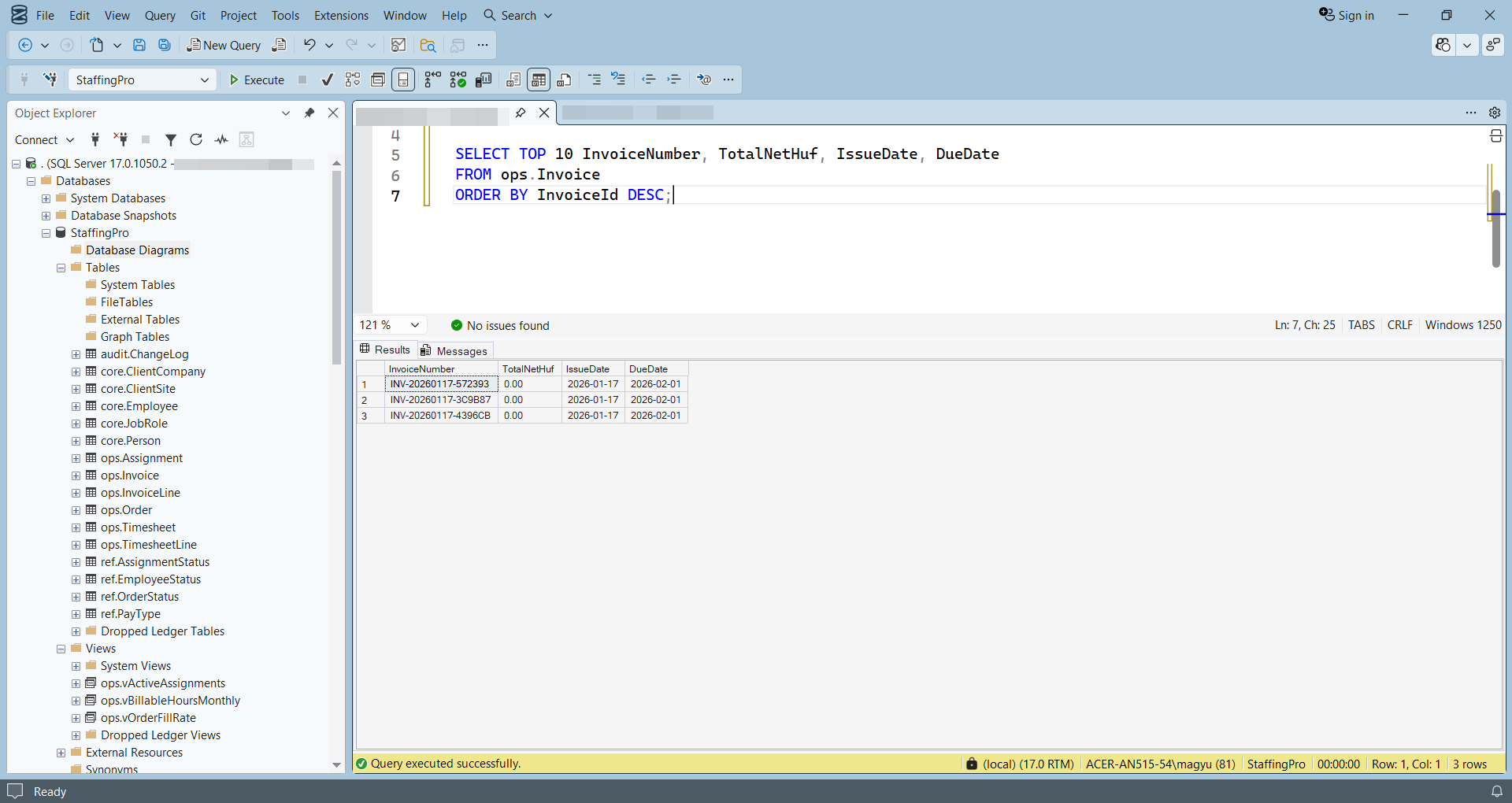The width and height of the screenshot is (1512, 803).
Task: Expand the core.Employee table node
Action: (x=76, y=406)
